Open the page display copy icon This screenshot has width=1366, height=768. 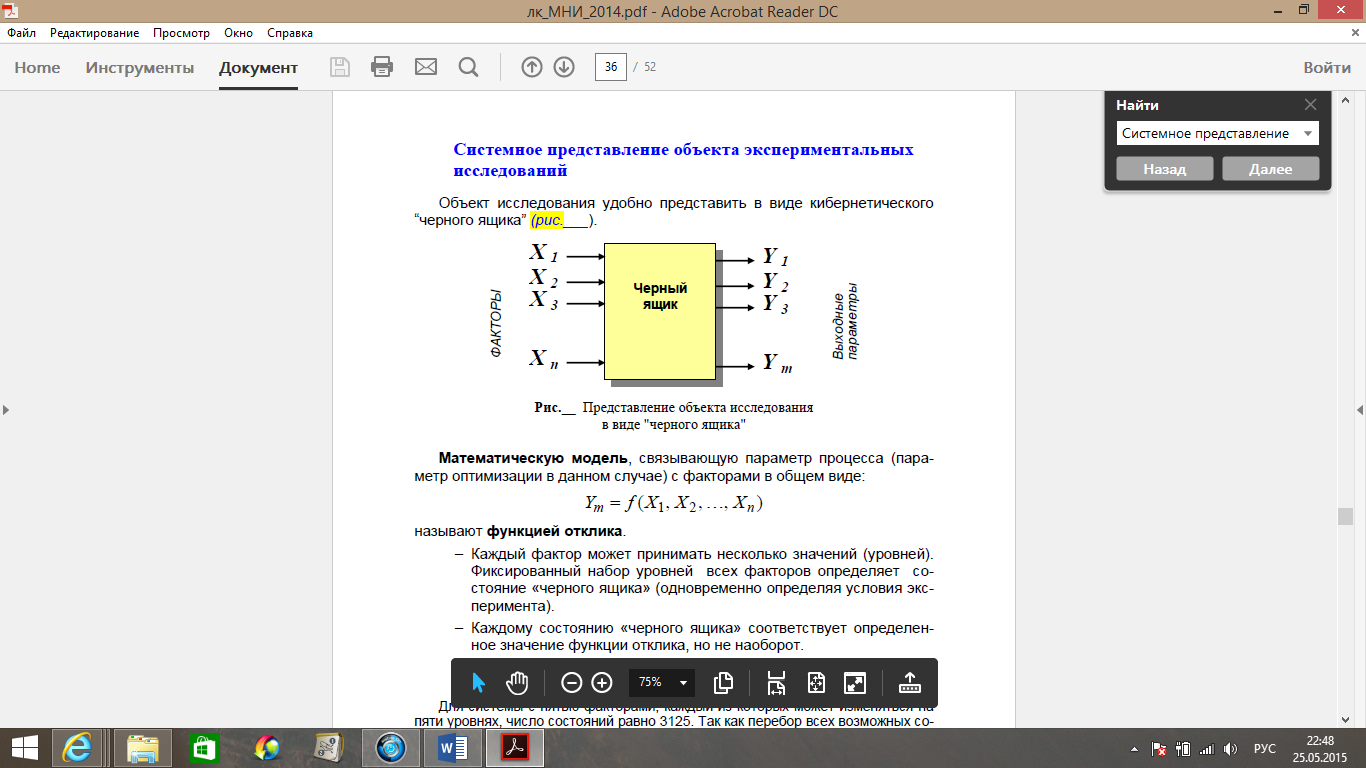pyautogui.click(x=724, y=682)
